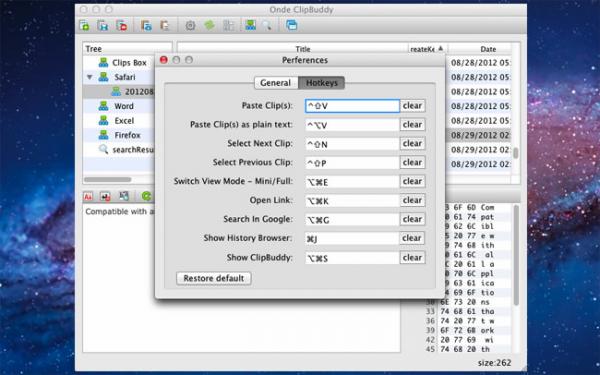Sort by the createKe column header
Screen dimensions: 600x375
click(x=428, y=49)
